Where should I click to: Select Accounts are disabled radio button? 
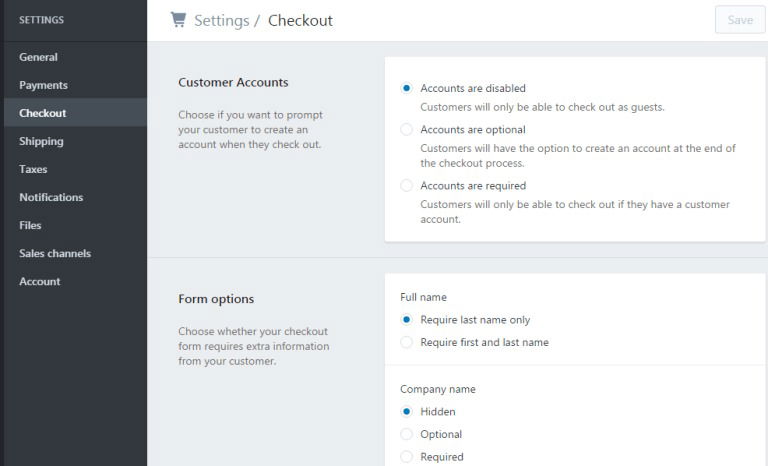406,88
